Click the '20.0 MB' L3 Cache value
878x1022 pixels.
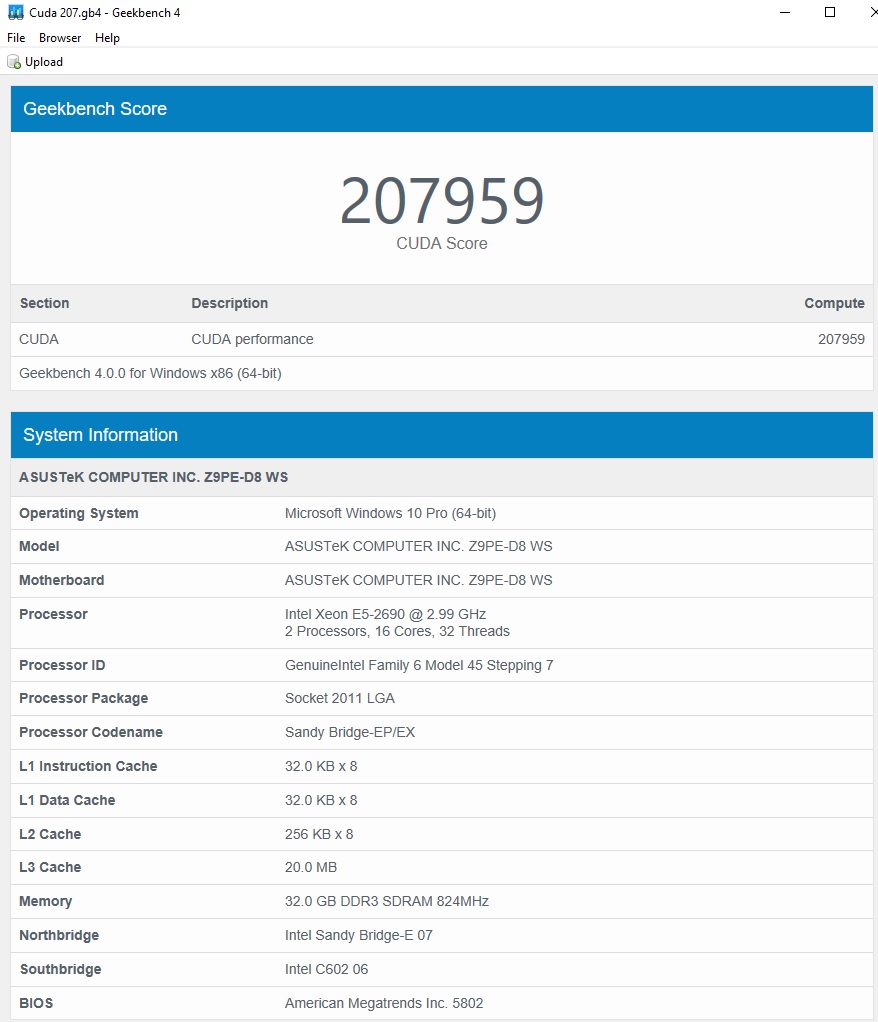(x=311, y=867)
